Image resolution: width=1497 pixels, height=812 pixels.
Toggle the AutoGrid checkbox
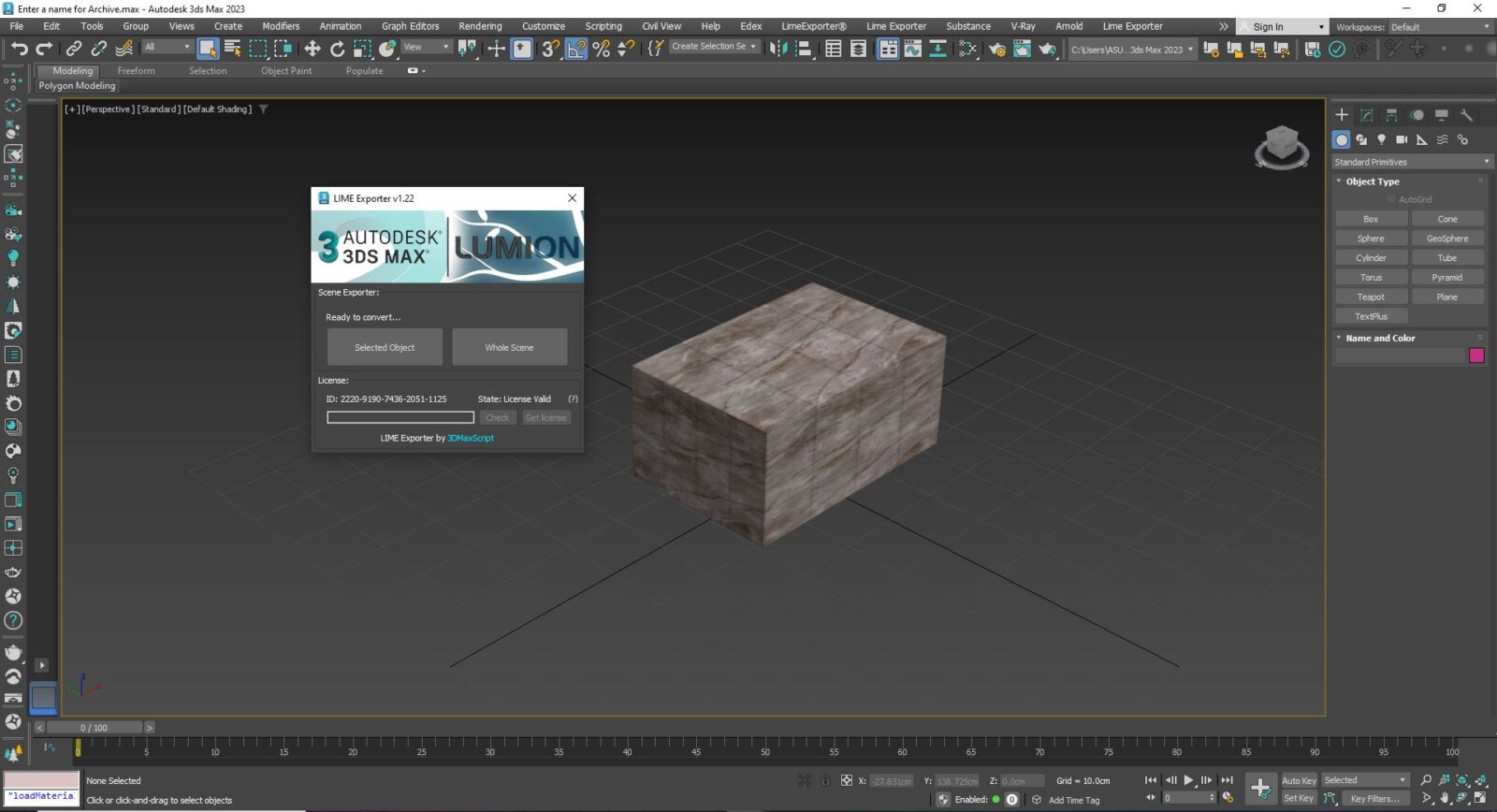click(1391, 199)
